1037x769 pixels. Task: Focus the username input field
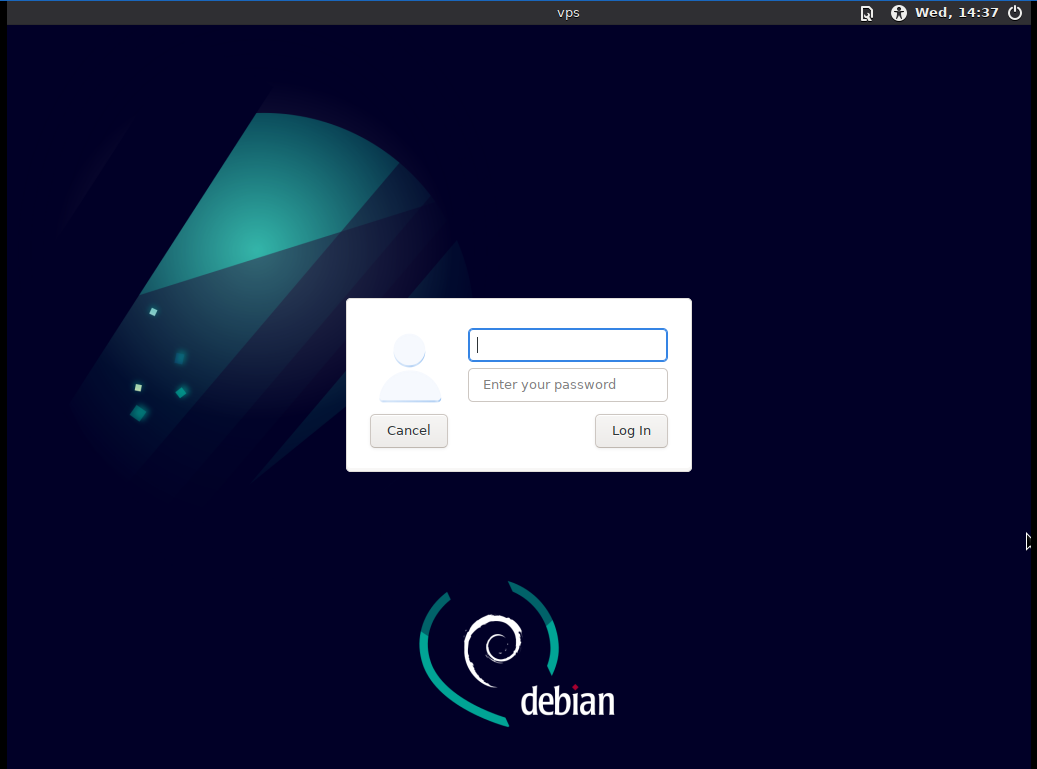[567, 344]
